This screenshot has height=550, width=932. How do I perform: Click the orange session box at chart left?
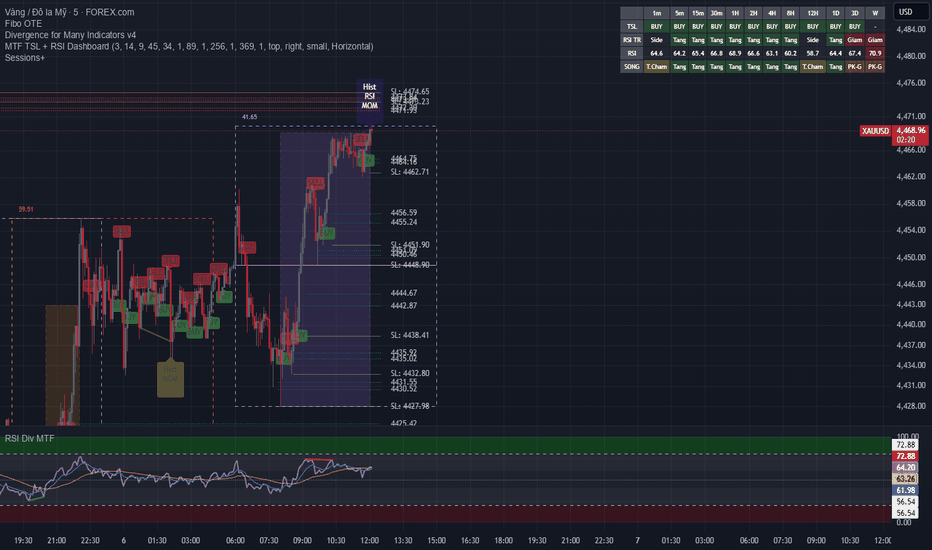(62, 364)
